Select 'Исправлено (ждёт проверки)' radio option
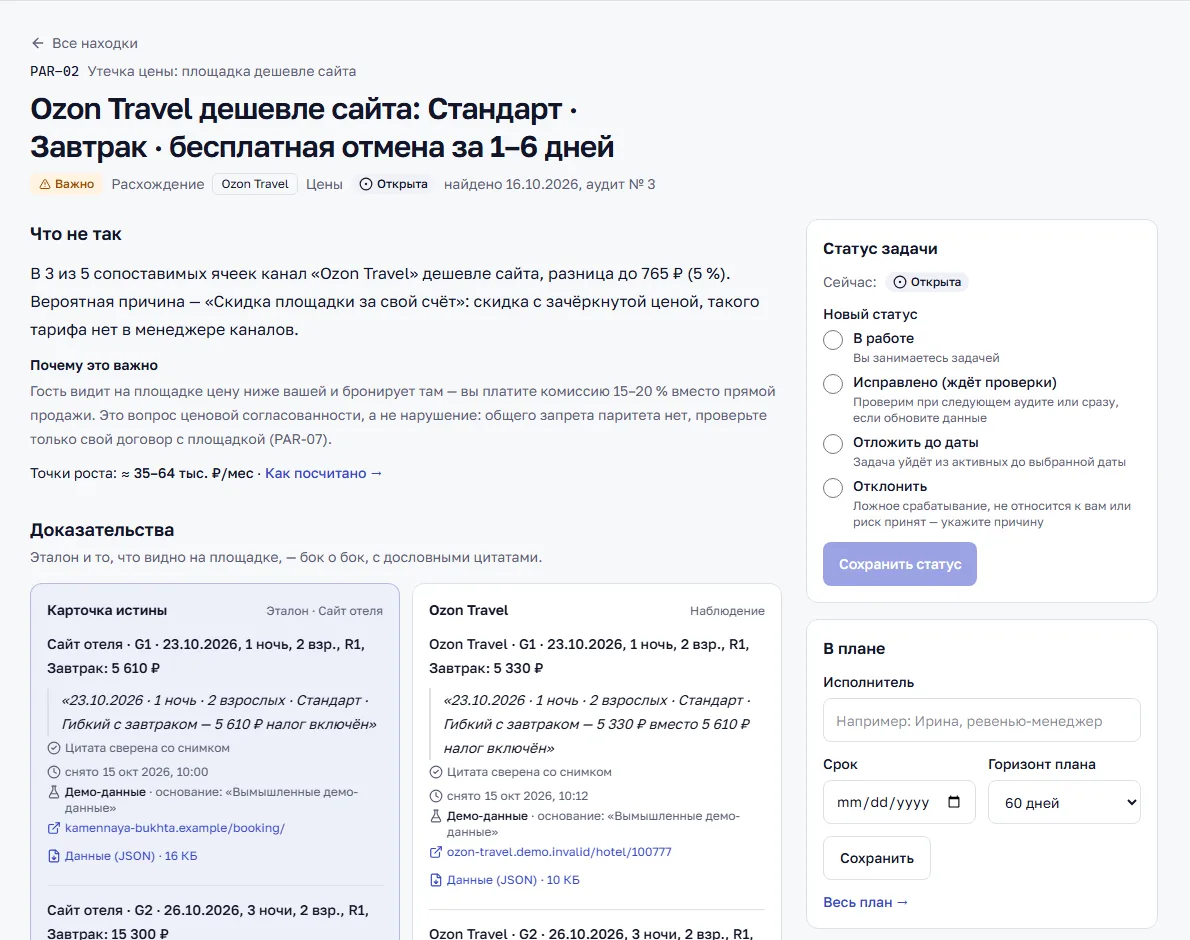Viewport: 1190px width, 940px height. [833, 383]
